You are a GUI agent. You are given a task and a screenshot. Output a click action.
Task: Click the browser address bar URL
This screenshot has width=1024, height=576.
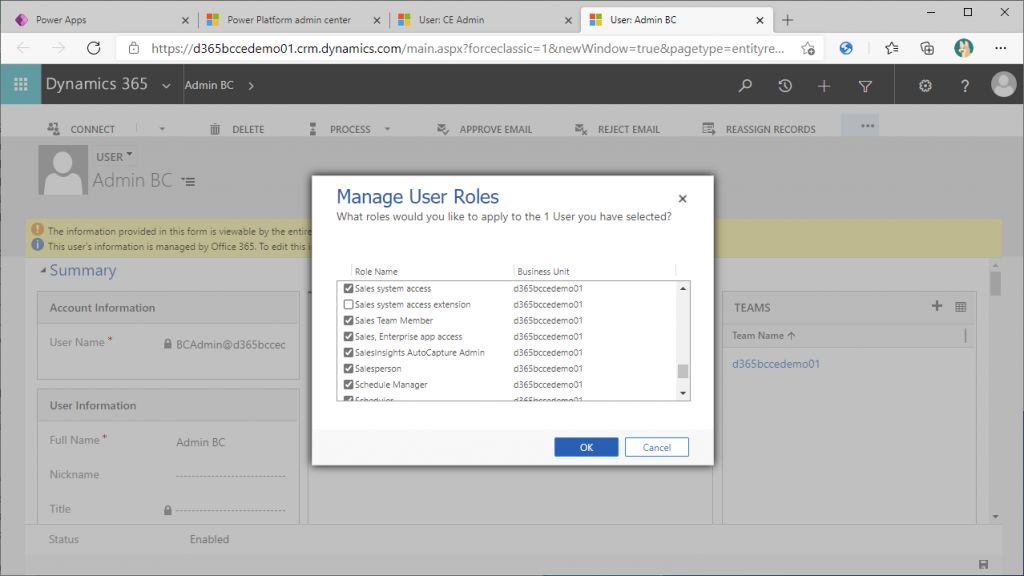pos(468,48)
